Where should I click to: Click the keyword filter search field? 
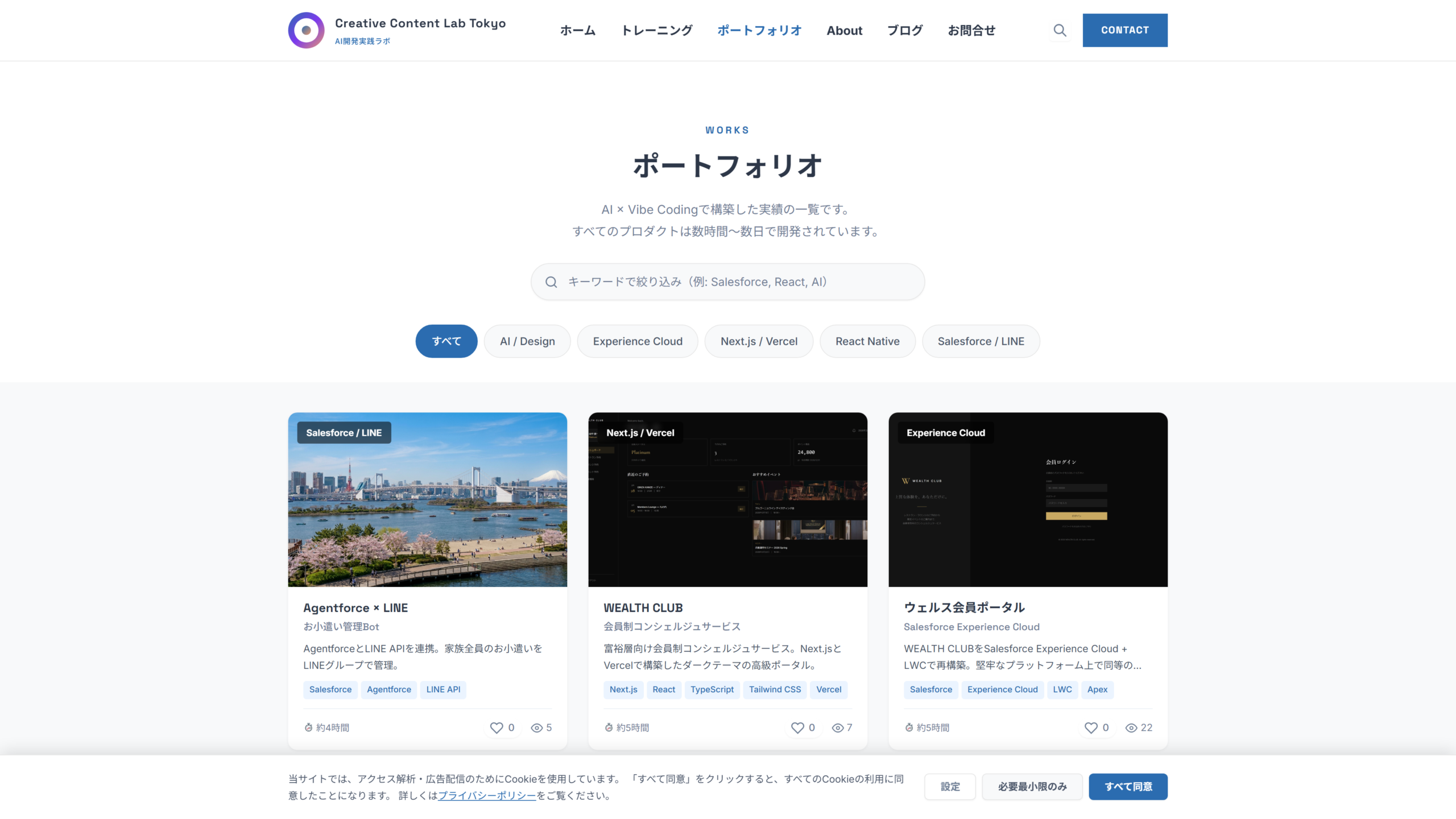727,282
